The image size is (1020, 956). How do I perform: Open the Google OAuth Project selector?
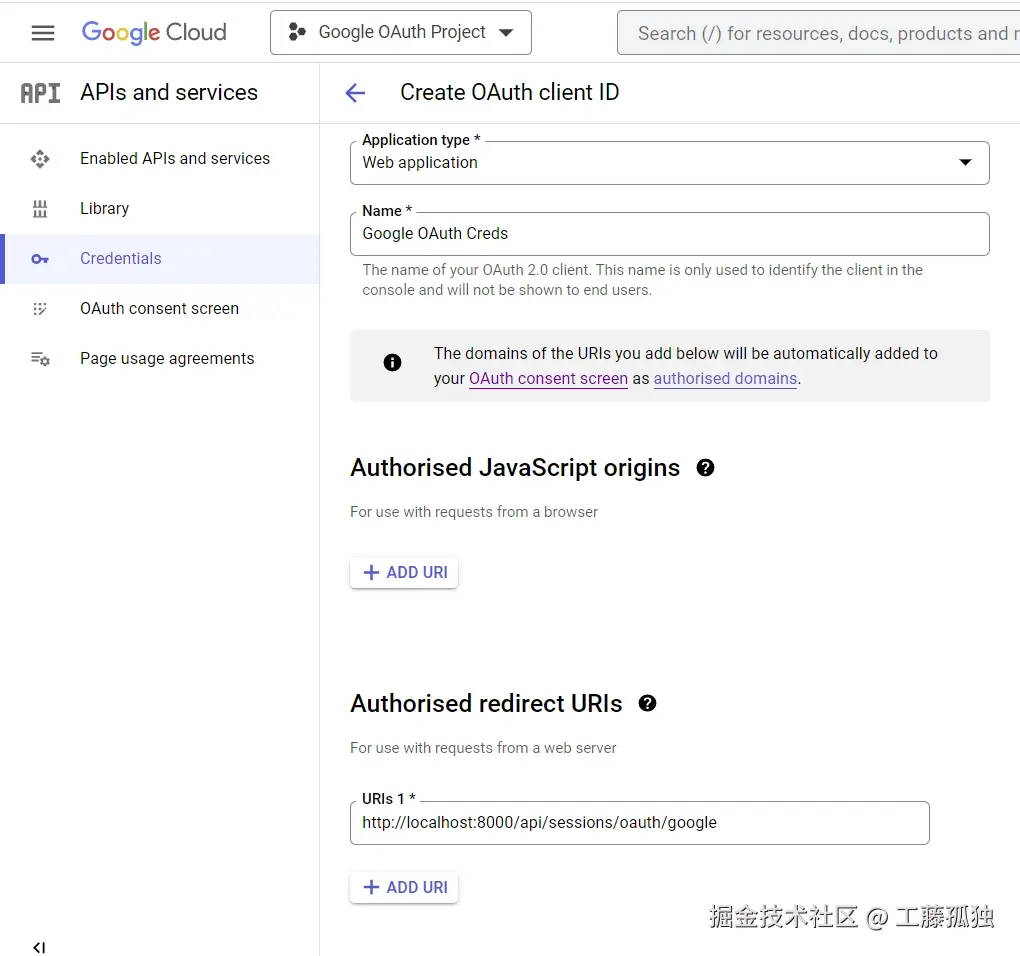[x=400, y=32]
